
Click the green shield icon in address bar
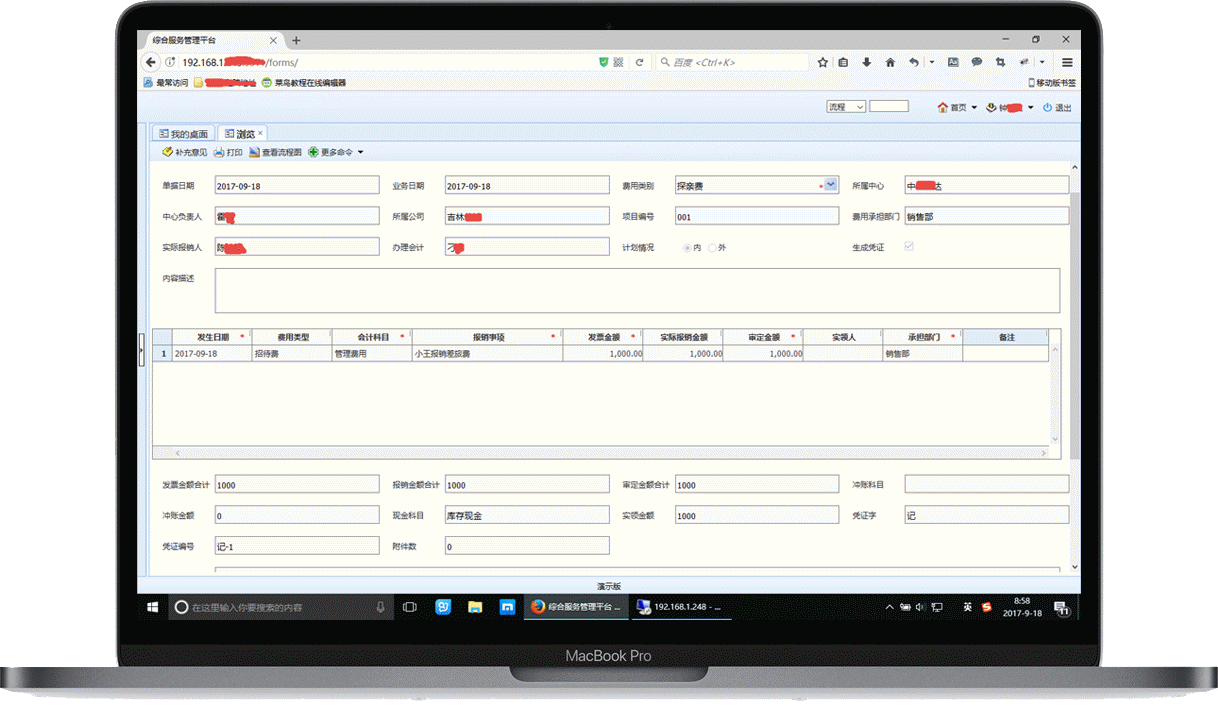[603, 62]
